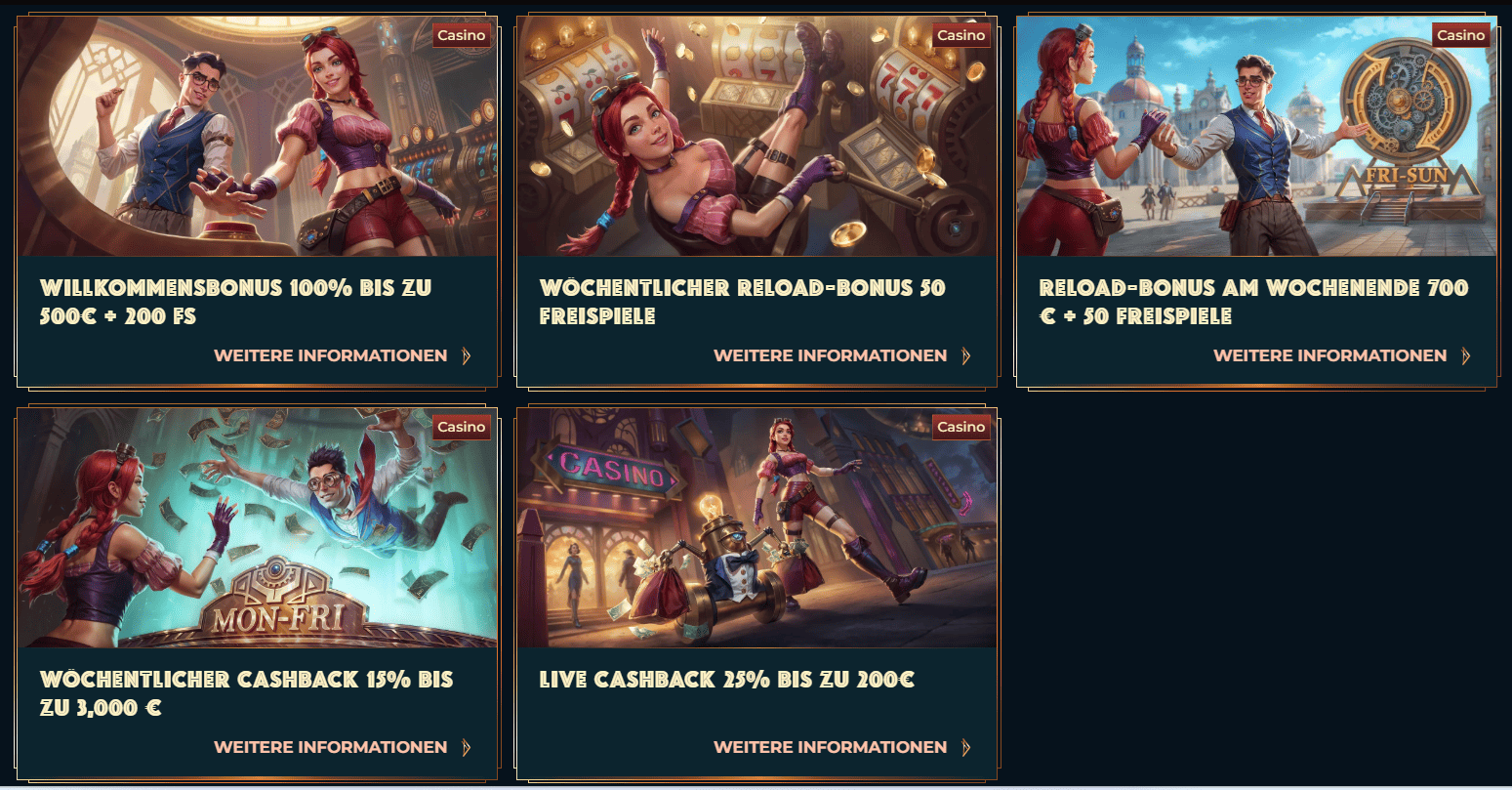
Task: Open the Mon-Fri cashback promotion image
Action: coord(257,527)
